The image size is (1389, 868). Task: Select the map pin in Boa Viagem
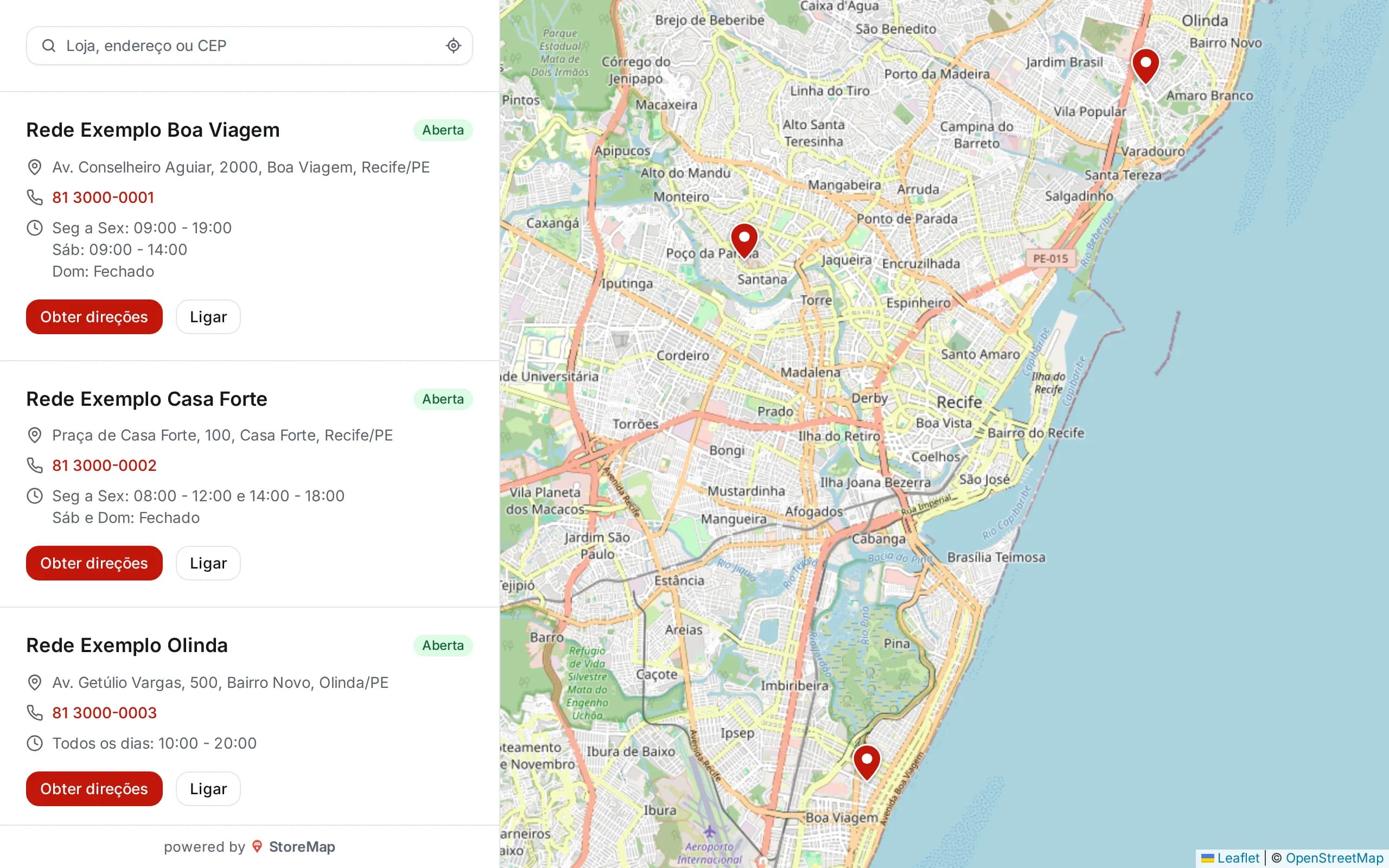[x=866, y=762]
